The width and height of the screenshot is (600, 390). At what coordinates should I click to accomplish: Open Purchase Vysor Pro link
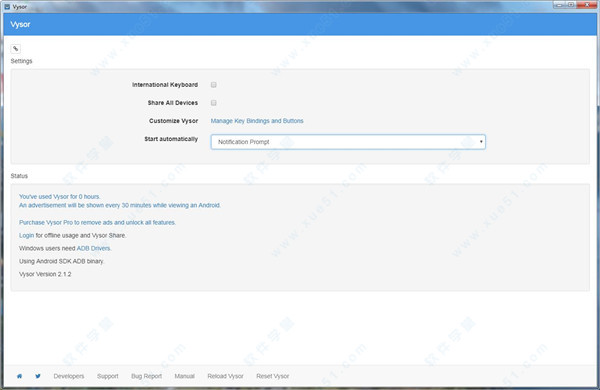click(x=97, y=222)
